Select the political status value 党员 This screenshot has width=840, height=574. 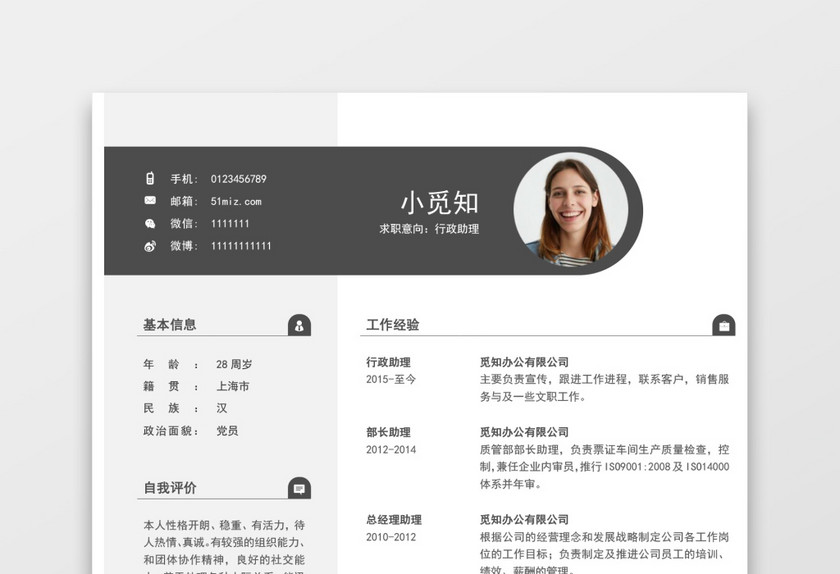[227, 431]
